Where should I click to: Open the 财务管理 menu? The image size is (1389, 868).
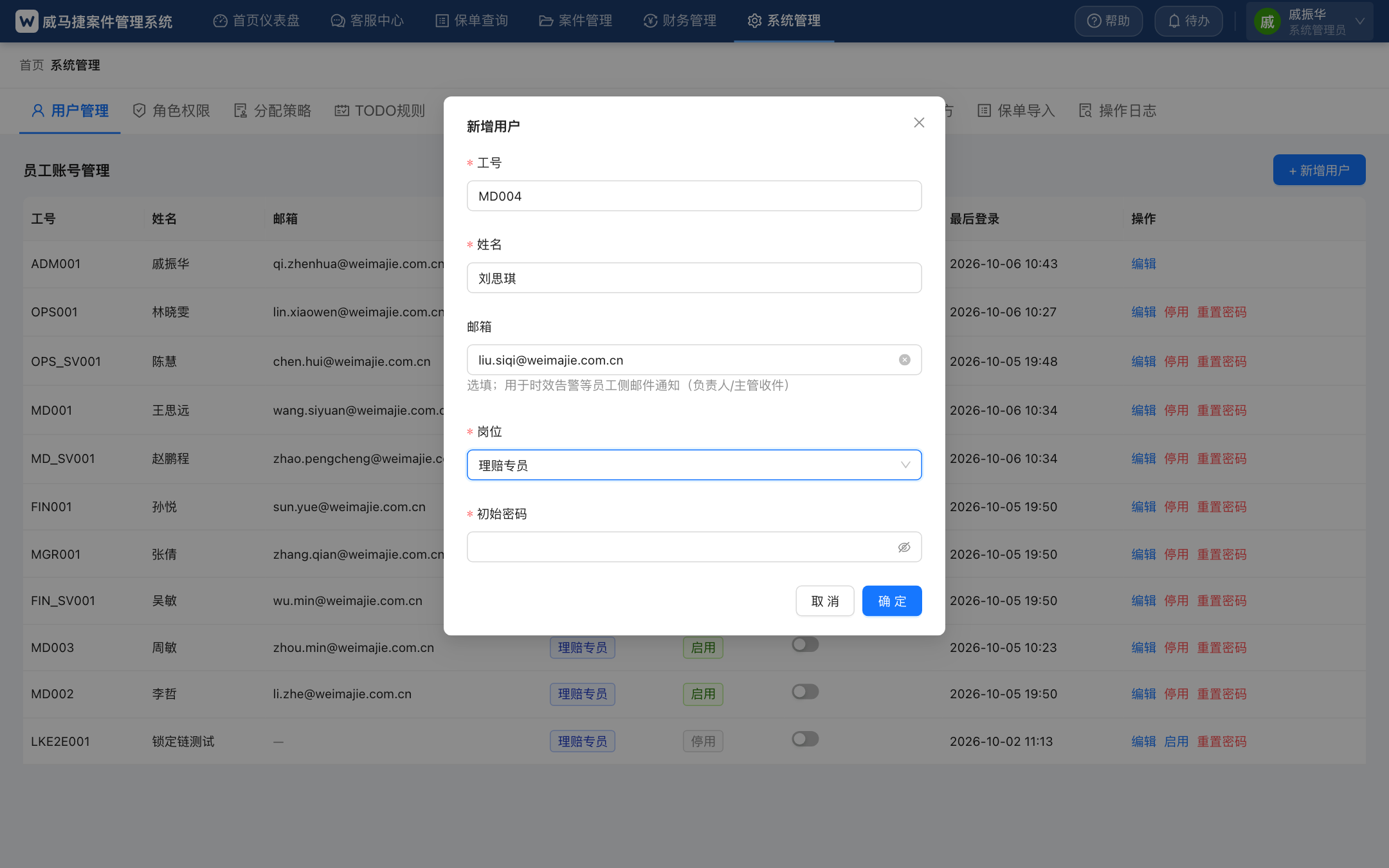pyautogui.click(x=680, y=21)
